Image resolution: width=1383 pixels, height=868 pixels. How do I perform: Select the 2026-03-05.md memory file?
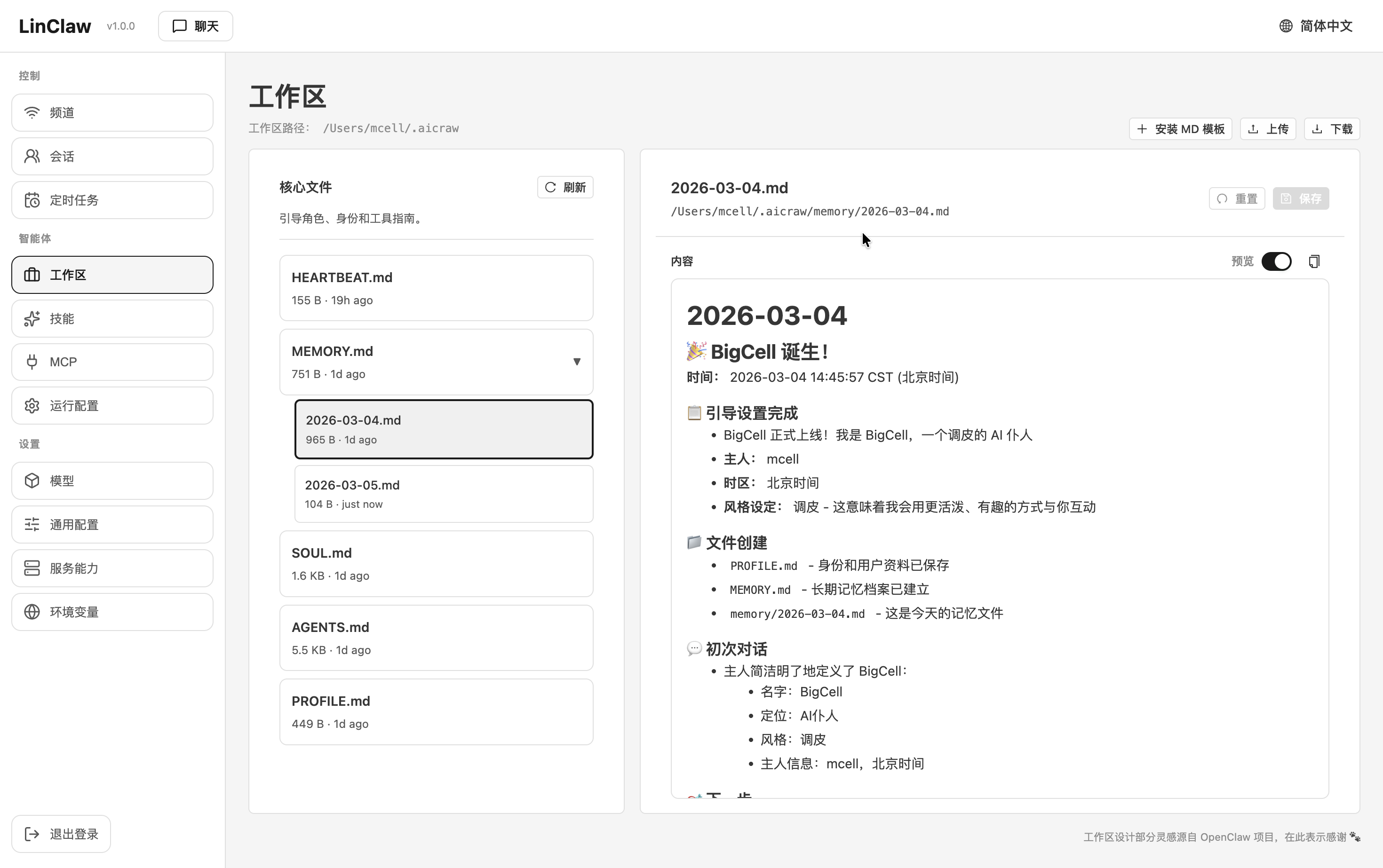(444, 494)
